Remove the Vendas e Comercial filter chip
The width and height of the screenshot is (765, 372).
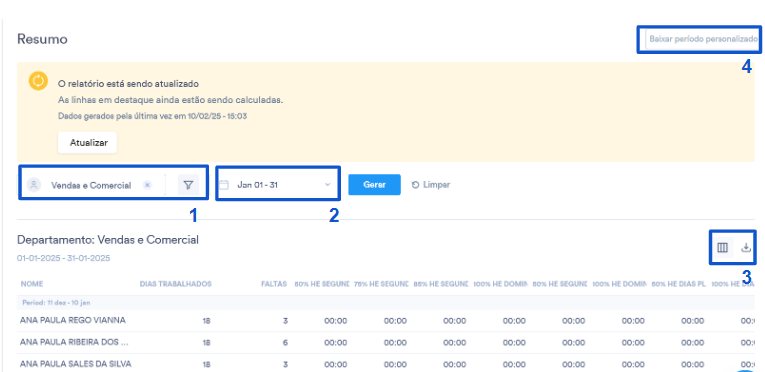tap(148, 185)
